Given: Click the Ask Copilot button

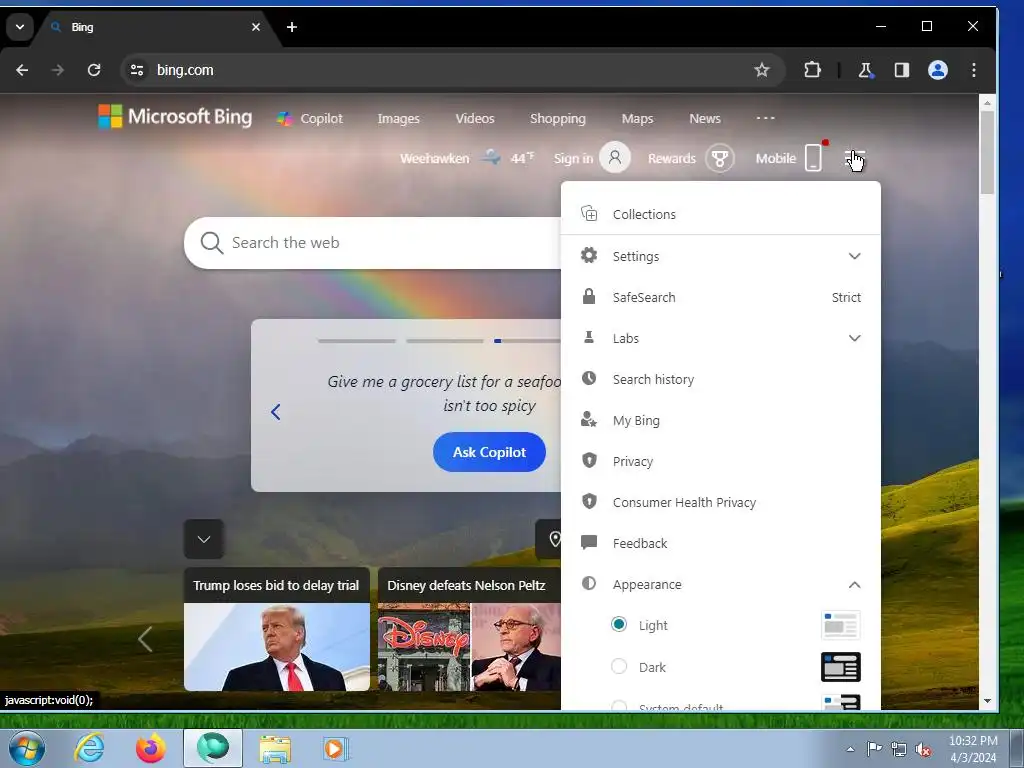Looking at the screenshot, I should (x=489, y=452).
